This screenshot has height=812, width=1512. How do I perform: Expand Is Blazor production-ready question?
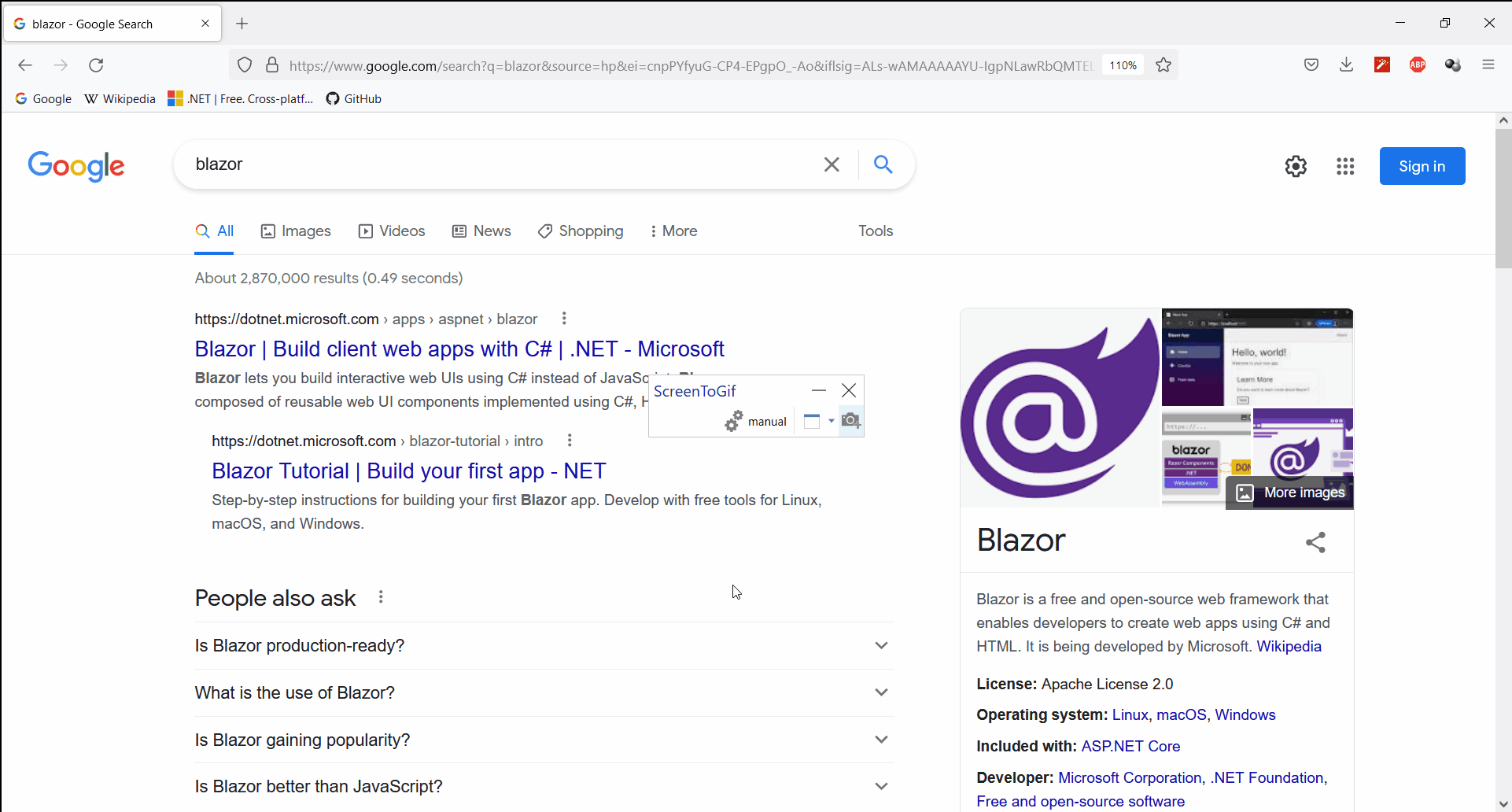pos(544,646)
